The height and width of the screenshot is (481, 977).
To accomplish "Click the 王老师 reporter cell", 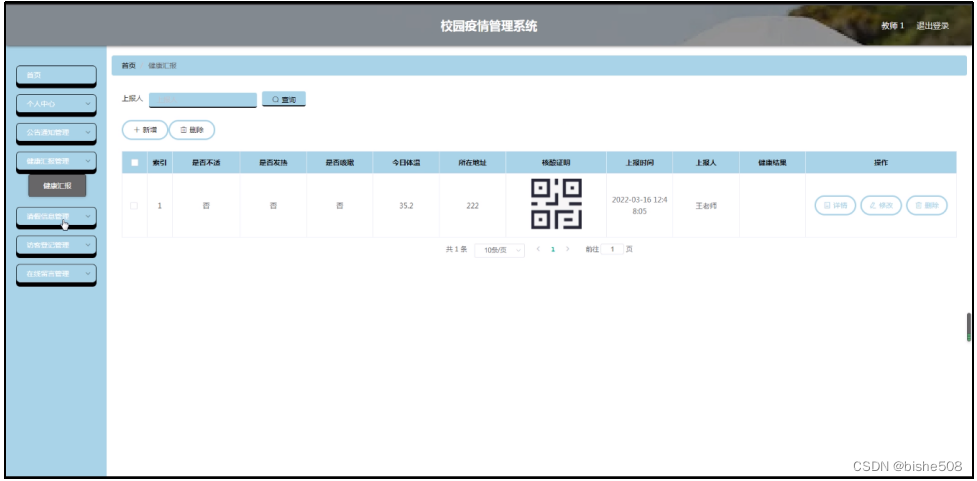I will point(706,206).
